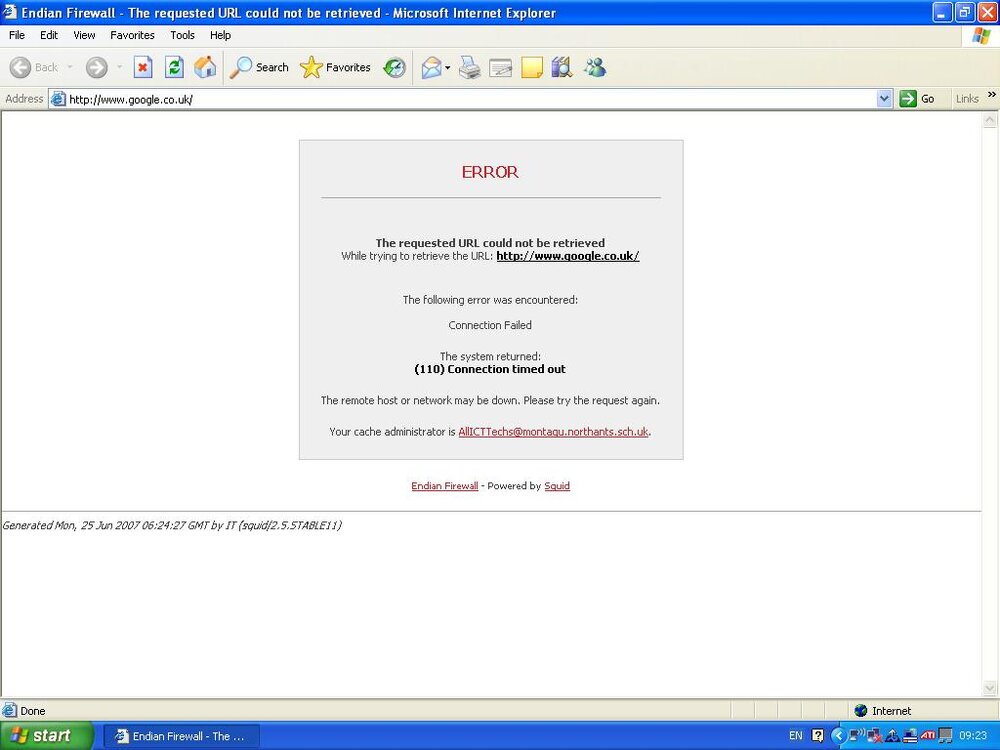Print the page with the printer icon
The width and height of the screenshot is (1000, 750).
click(x=470, y=67)
